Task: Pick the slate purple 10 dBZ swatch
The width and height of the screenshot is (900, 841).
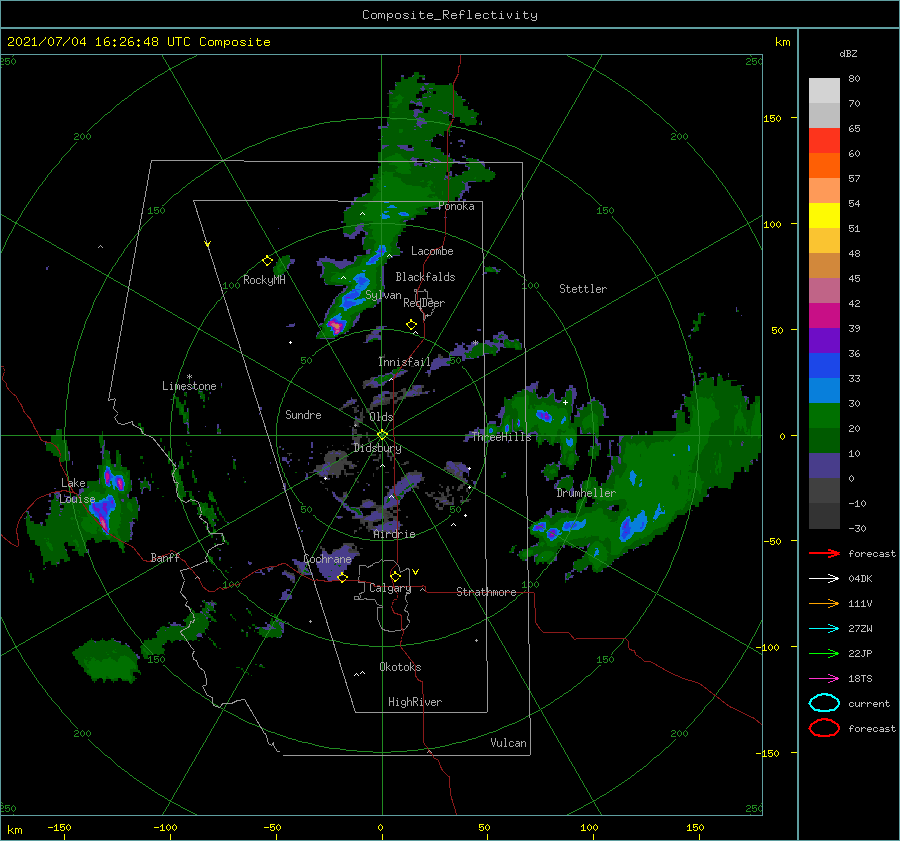Action: click(x=824, y=465)
